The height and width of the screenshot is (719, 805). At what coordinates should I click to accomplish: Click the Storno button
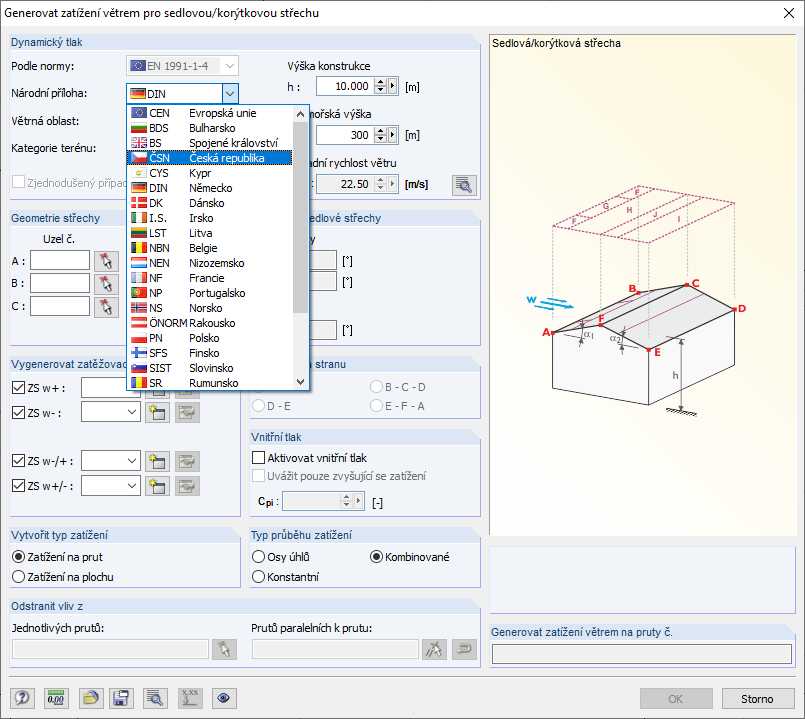[x=757, y=698]
